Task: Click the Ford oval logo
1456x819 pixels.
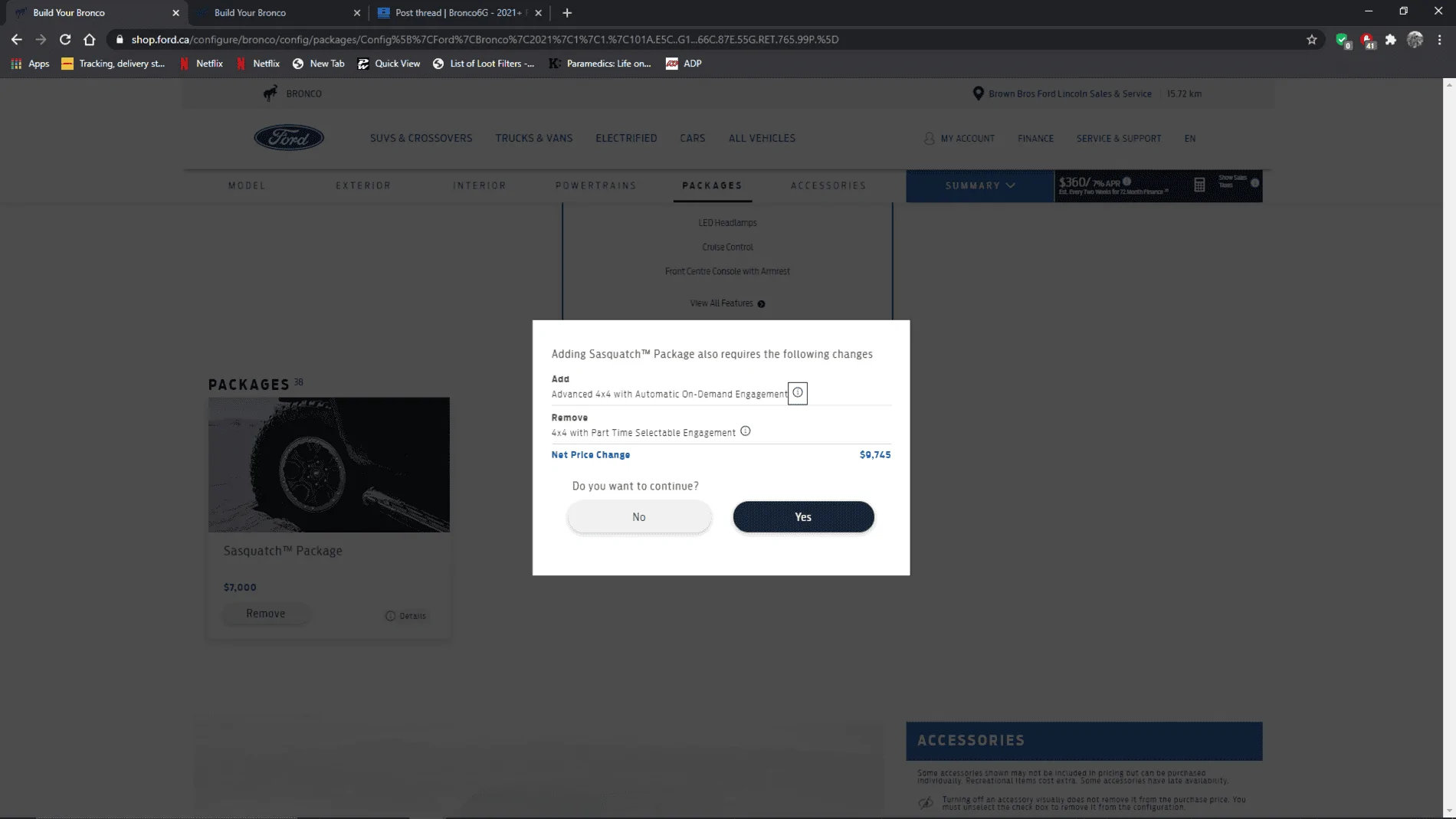Action: (289, 138)
